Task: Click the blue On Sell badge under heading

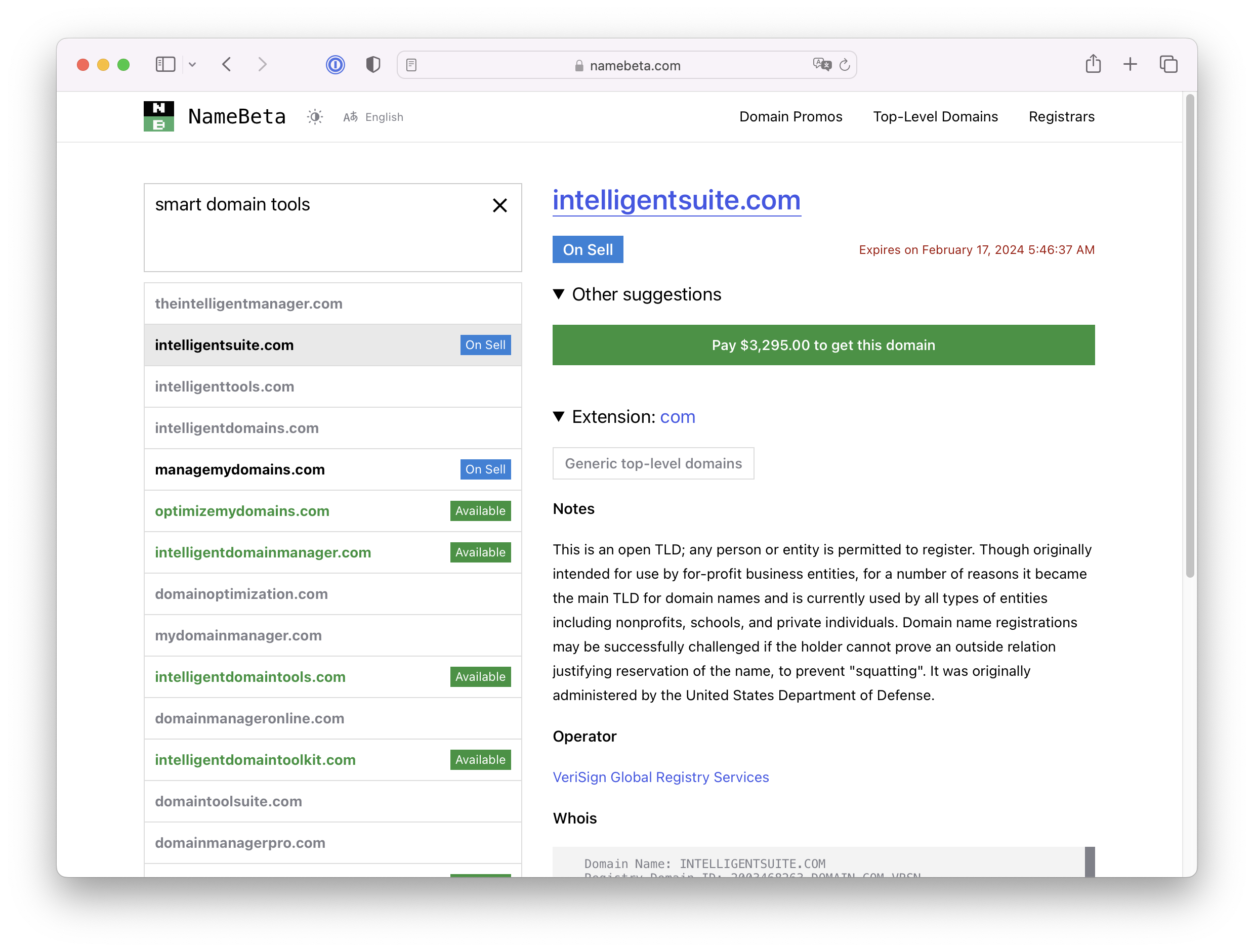Action: pyautogui.click(x=588, y=249)
